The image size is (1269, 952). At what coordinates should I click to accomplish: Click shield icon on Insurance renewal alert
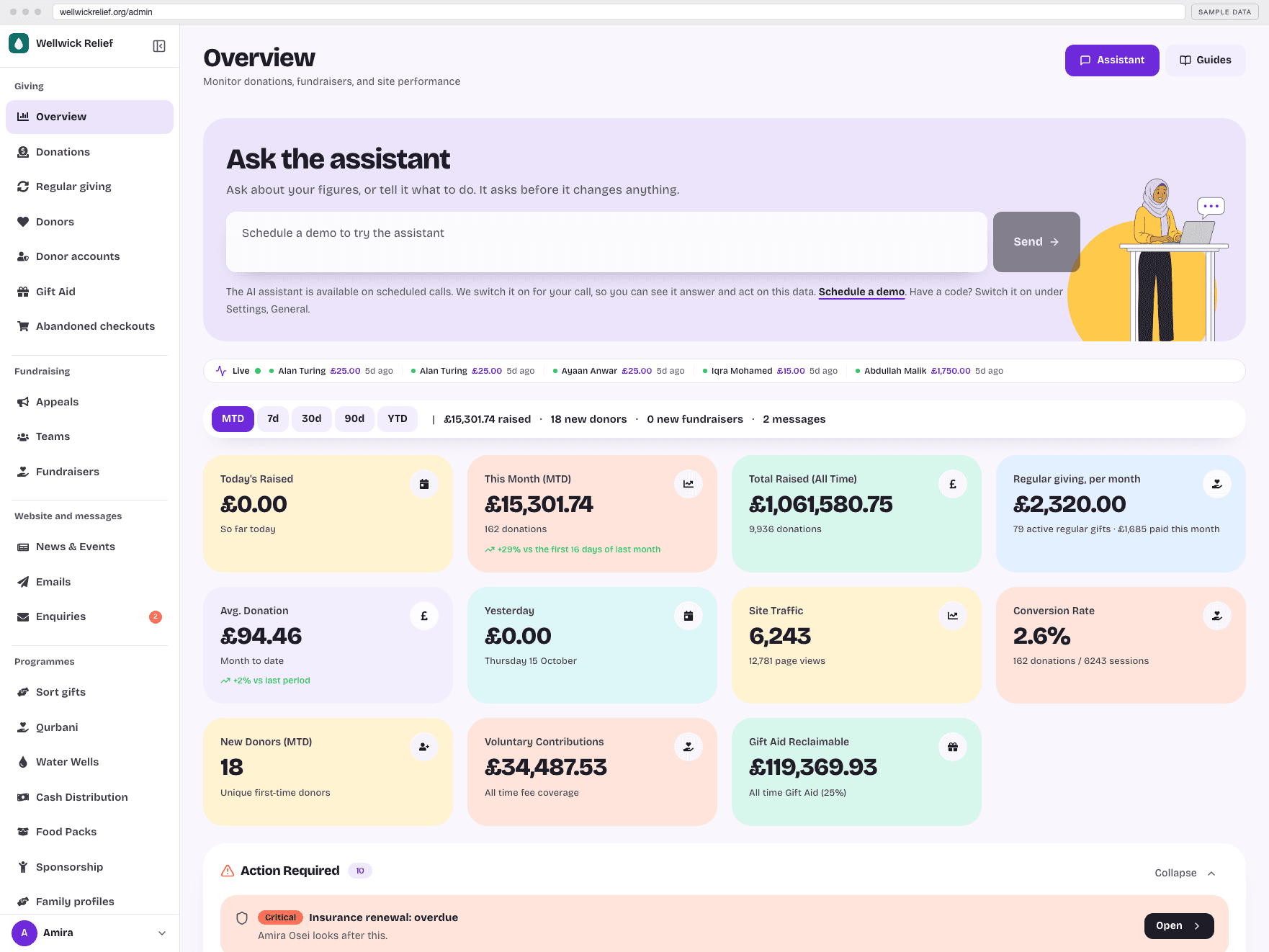pyautogui.click(x=242, y=918)
